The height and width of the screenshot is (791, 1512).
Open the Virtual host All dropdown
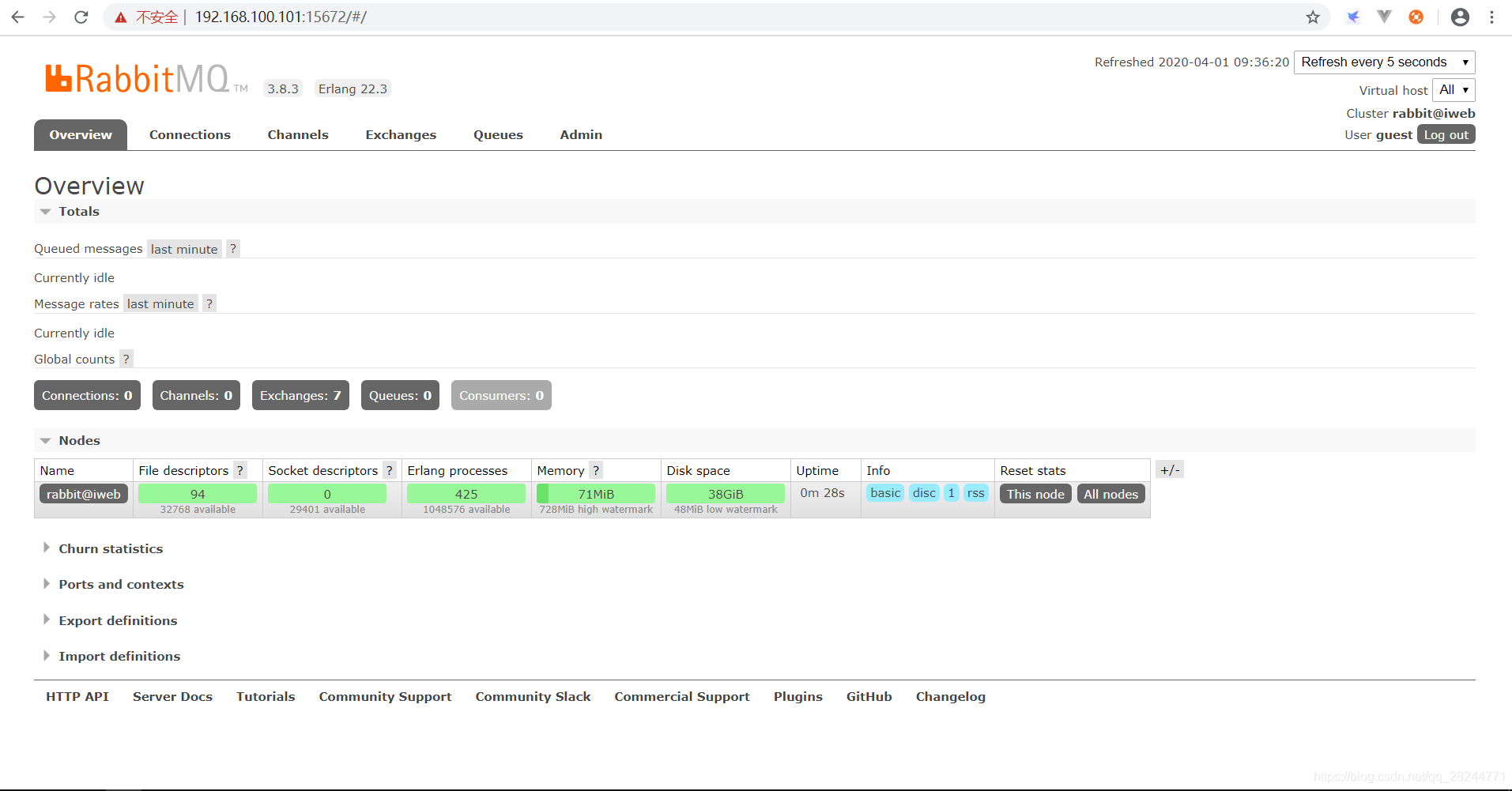pos(1454,90)
